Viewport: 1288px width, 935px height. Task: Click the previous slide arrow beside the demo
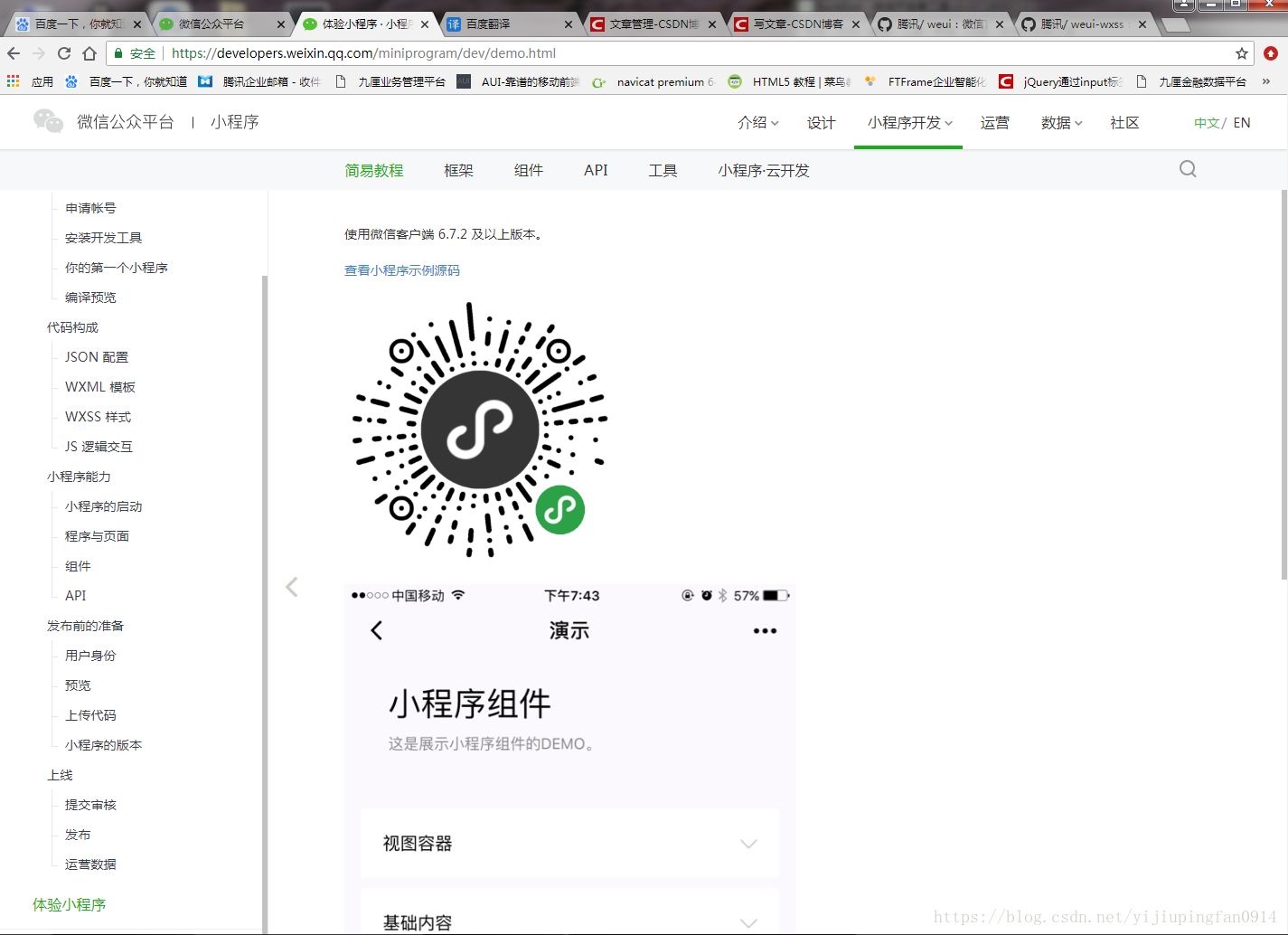coord(292,587)
